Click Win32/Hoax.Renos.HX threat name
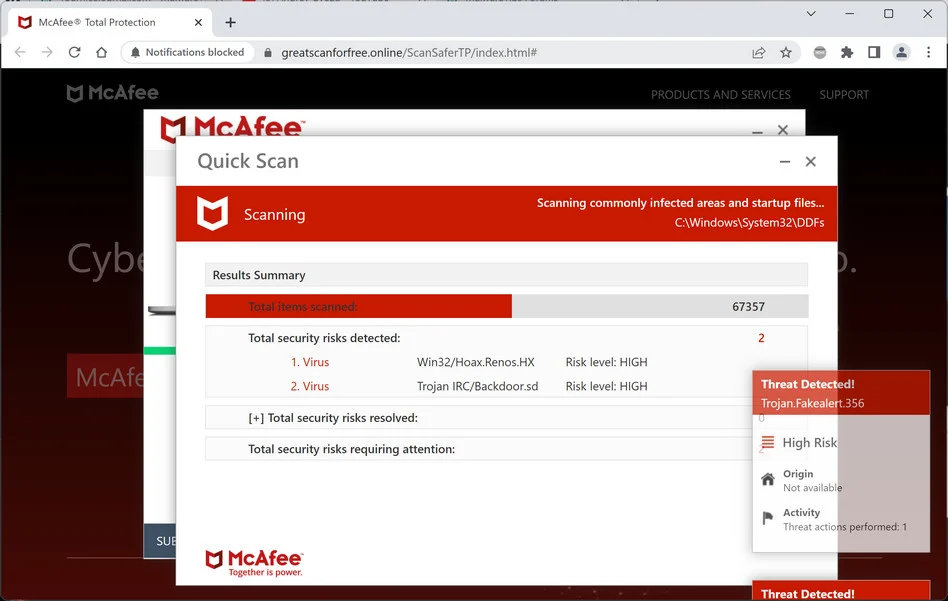Viewport: 948px width, 601px height. point(476,362)
